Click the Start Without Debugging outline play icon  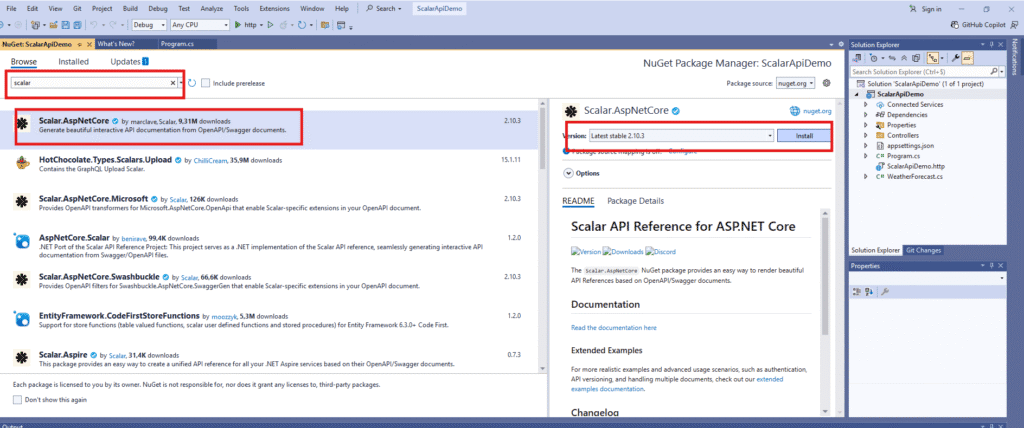click(x=270, y=25)
